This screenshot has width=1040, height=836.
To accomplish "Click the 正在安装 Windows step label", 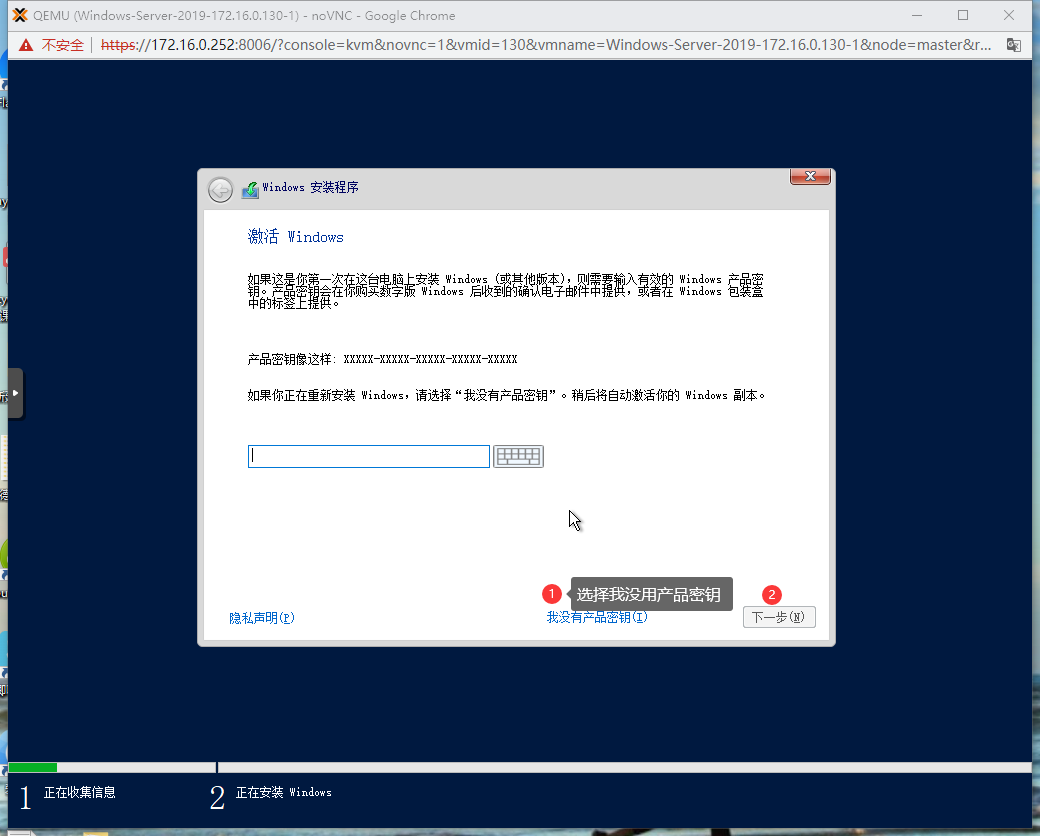I will [284, 792].
